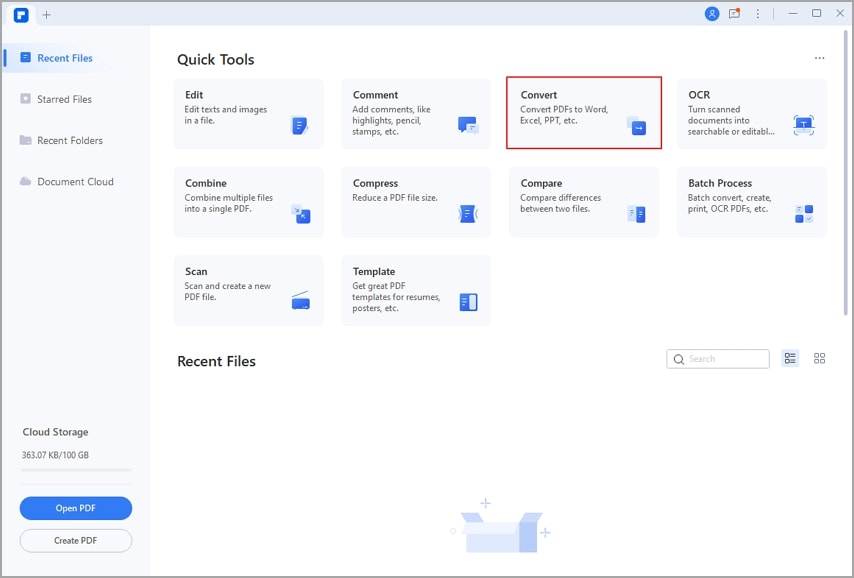Open the Scan quick tool title

(x=196, y=271)
